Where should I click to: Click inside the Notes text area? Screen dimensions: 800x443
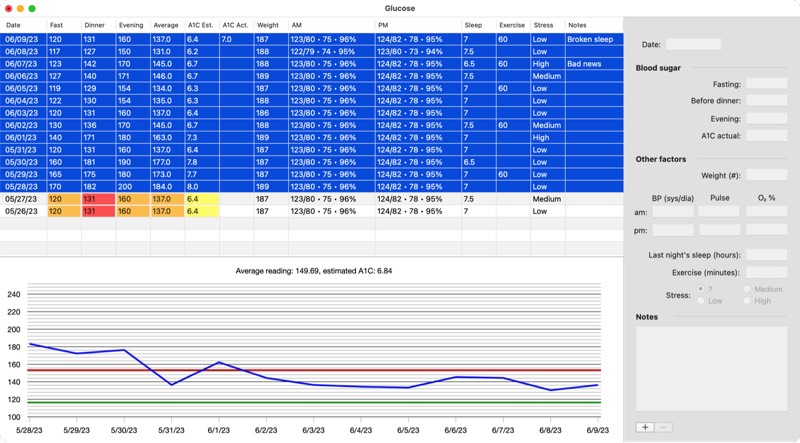(711, 368)
